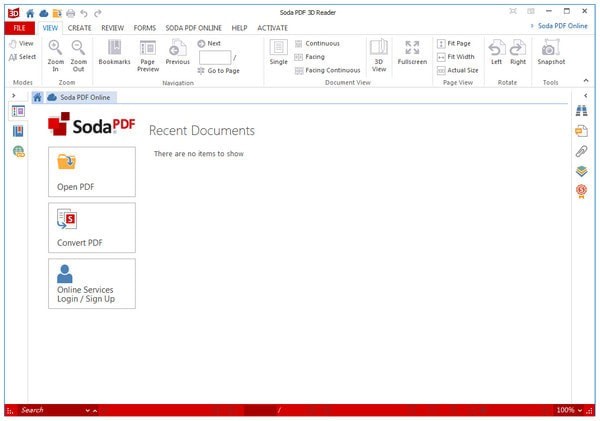Click the Zoom Out magnifier icon
The height and width of the screenshot is (421, 600).
pyautogui.click(x=78, y=49)
